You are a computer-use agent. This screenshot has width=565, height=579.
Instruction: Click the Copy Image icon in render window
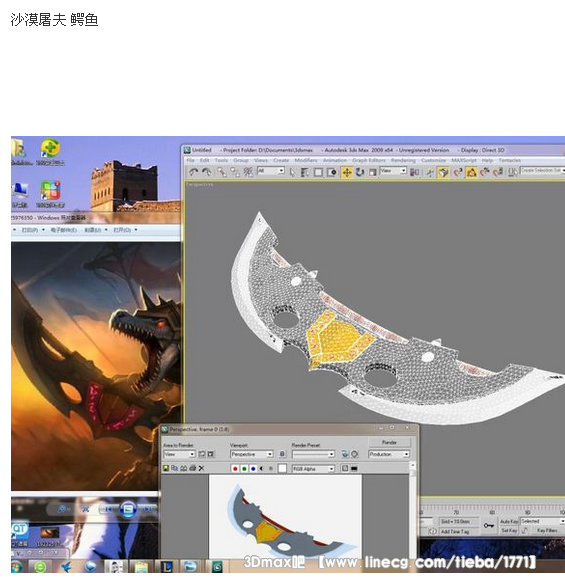(175, 468)
